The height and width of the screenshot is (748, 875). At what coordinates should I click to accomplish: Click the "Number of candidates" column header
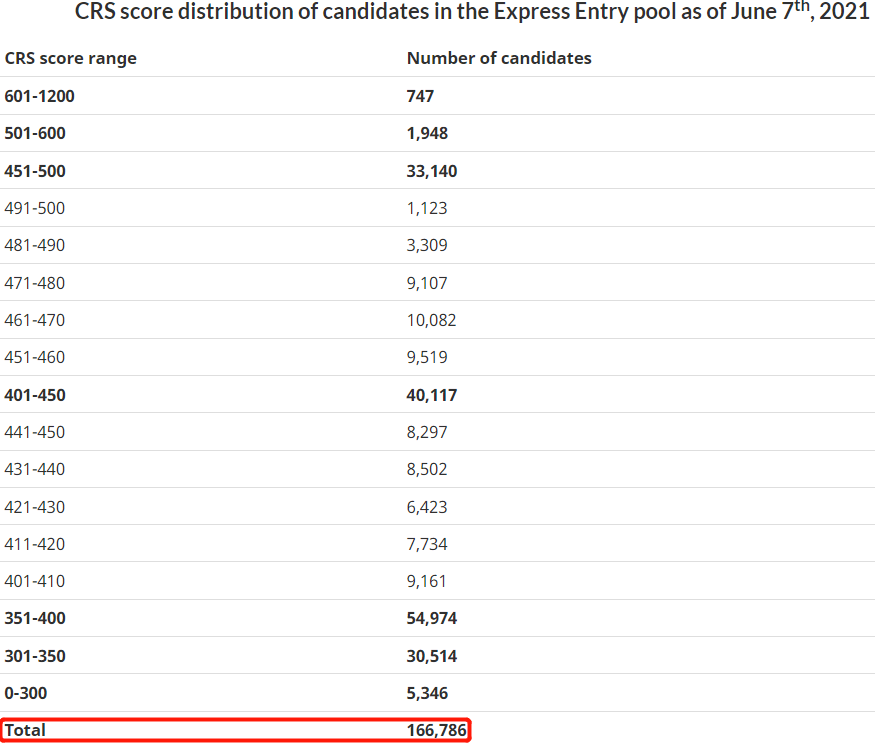pos(499,58)
